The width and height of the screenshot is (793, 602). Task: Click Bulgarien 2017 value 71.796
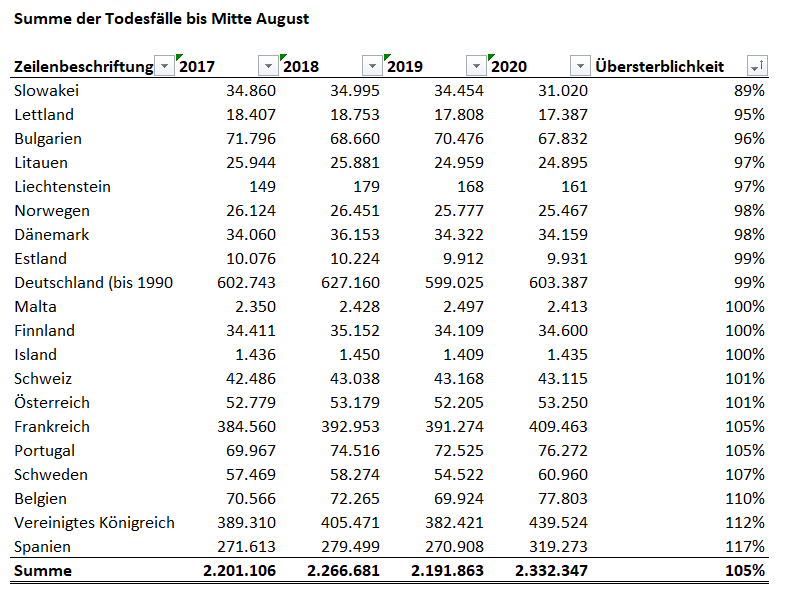point(251,139)
